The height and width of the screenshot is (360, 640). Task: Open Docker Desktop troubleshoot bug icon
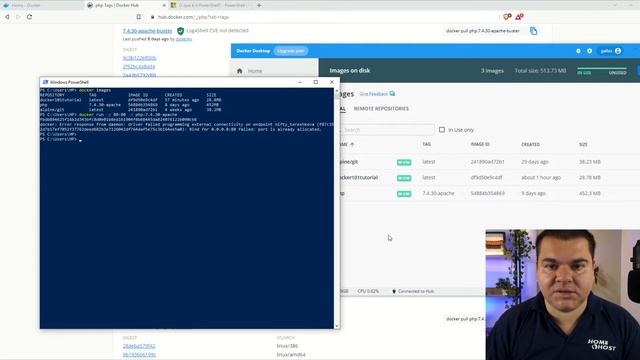(578, 51)
